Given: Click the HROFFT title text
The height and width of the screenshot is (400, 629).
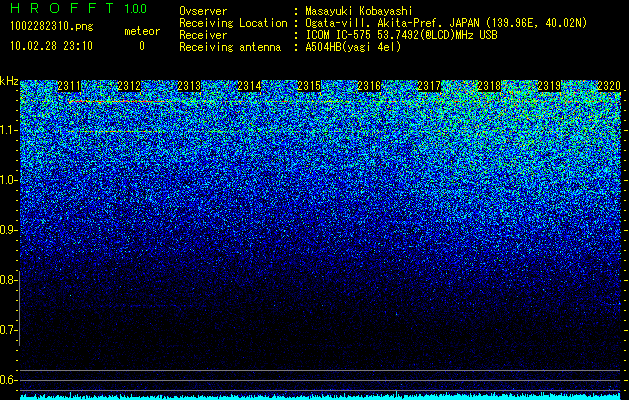Looking at the screenshot, I should pyautogui.click(x=63, y=8).
